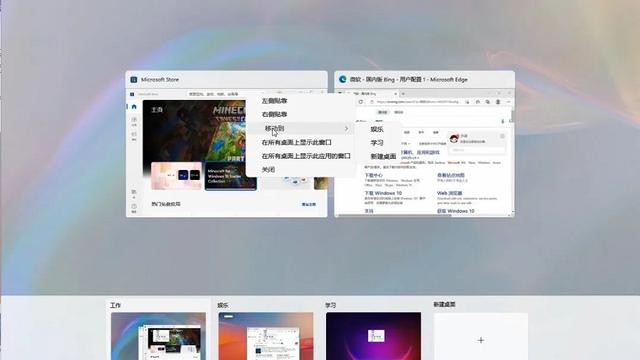The width and height of the screenshot is (640, 360).
Task: Click the refresh icon in the Edge toolbar
Action: pos(361,102)
